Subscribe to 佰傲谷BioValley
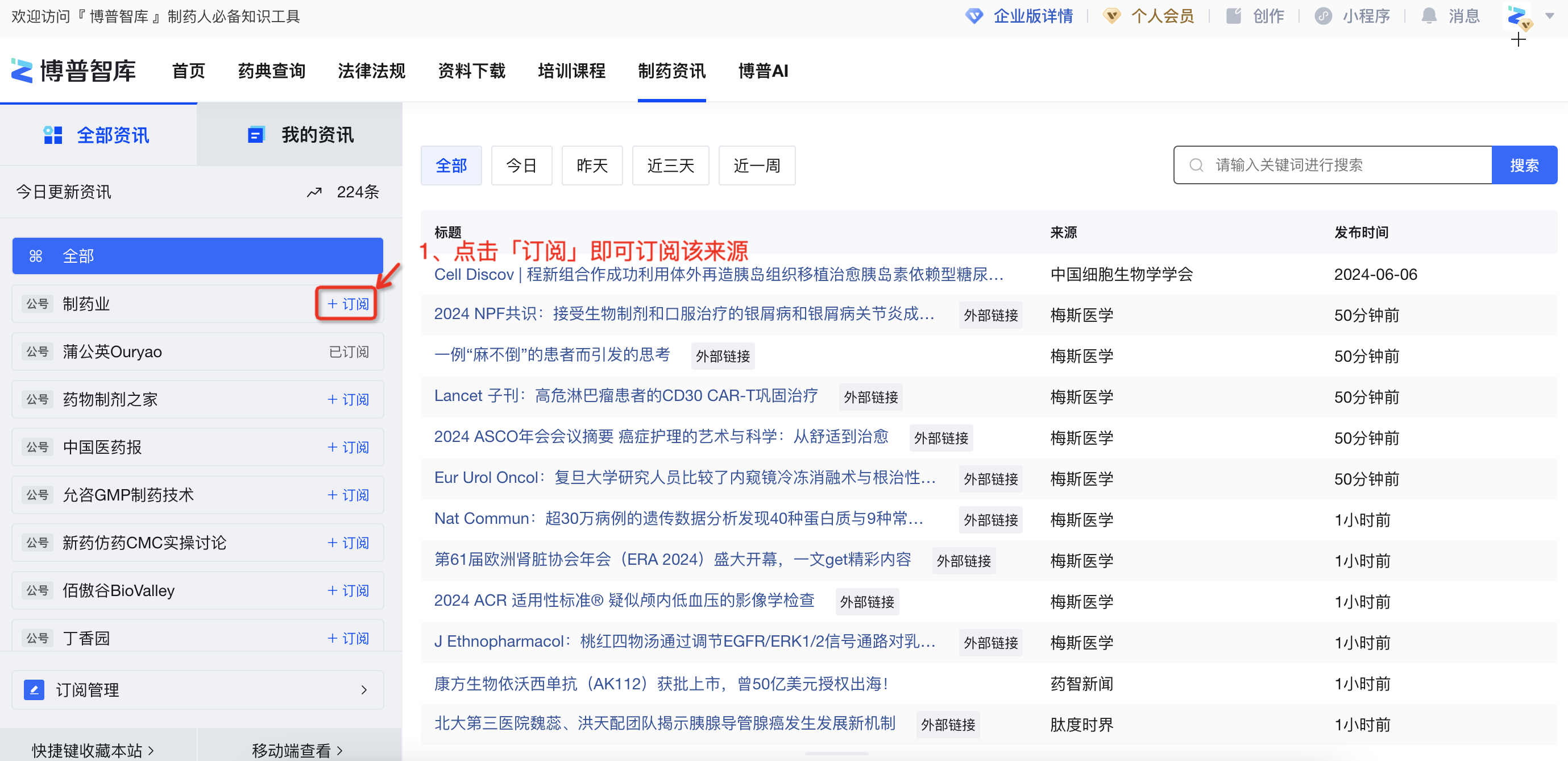 348,590
